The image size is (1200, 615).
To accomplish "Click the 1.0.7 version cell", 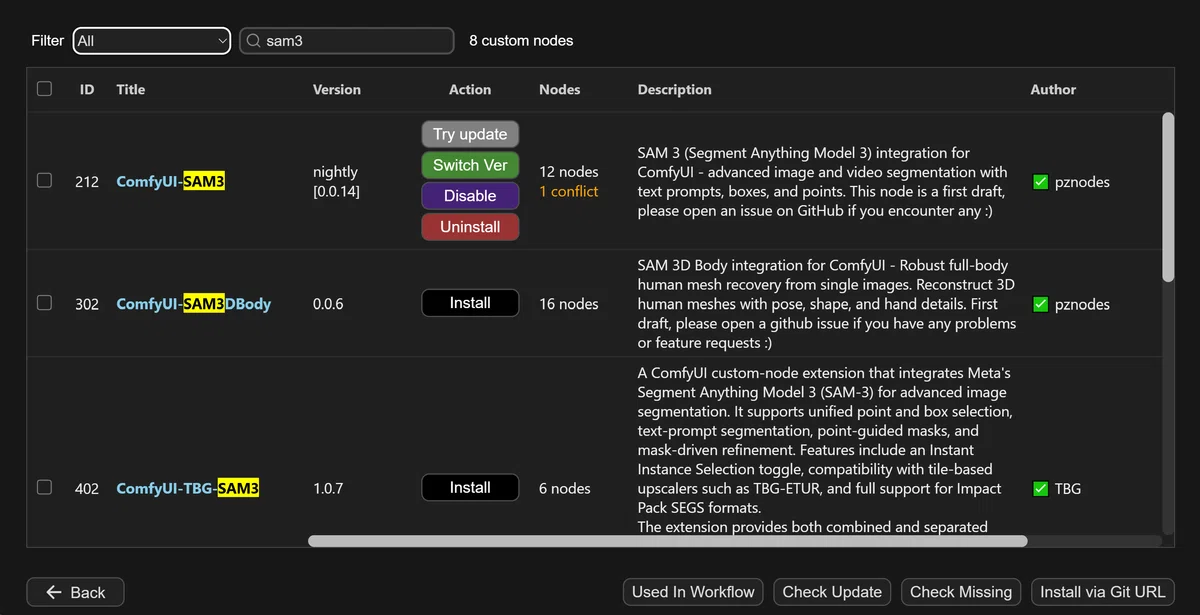I will click(x=328, y=489).
